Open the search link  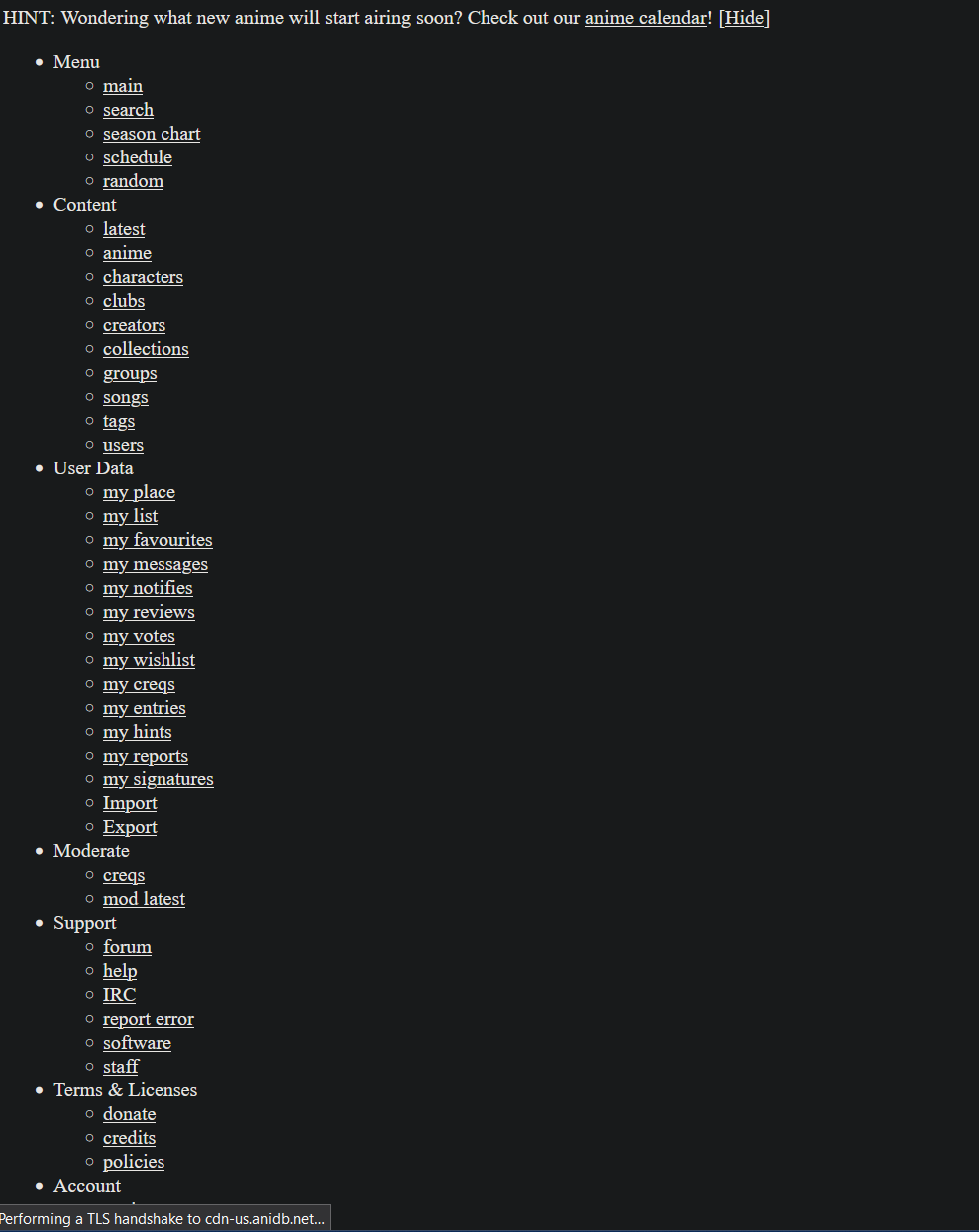(128, 110)
